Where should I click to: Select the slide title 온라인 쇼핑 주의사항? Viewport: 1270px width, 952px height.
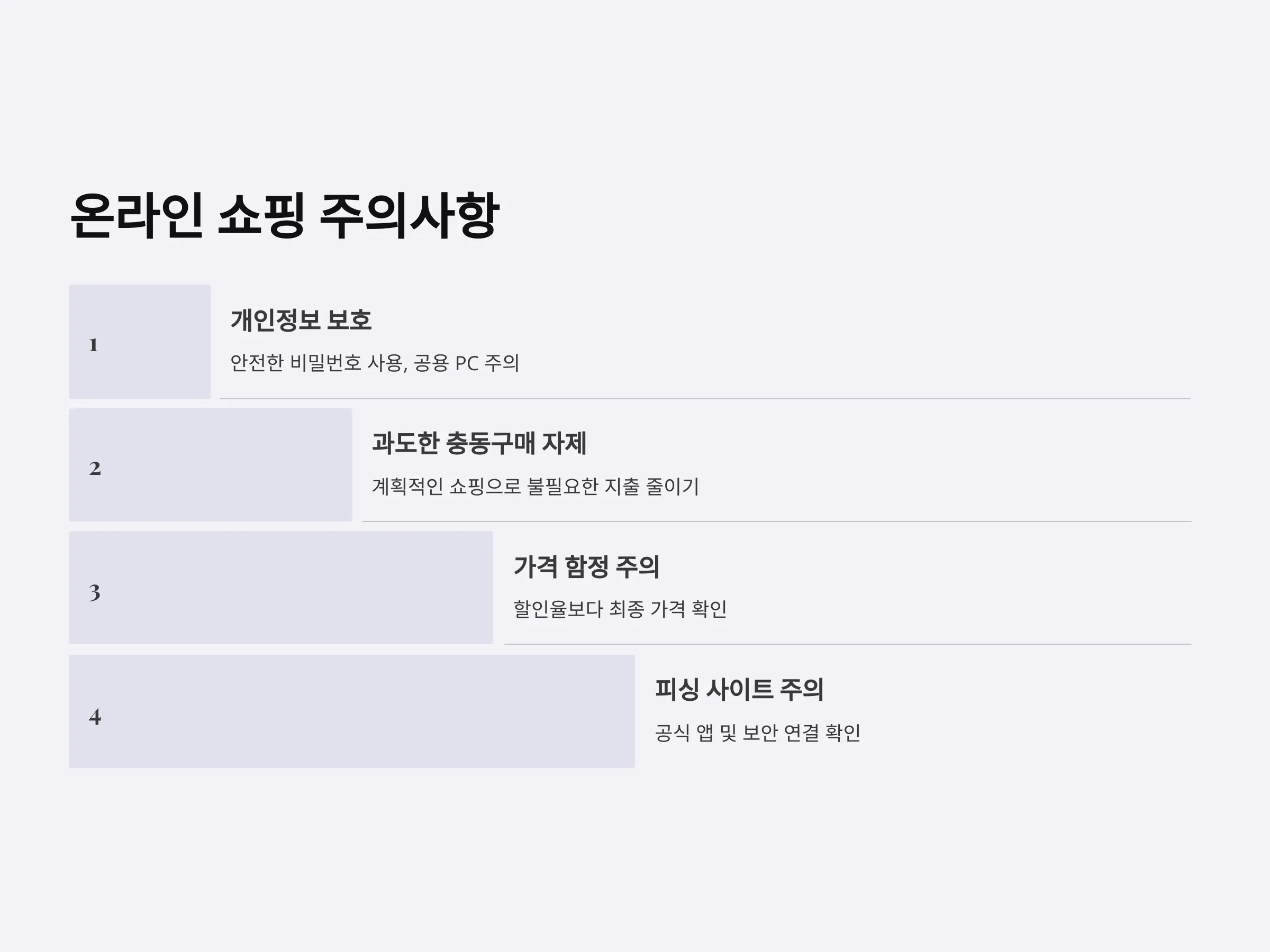click(x=285, y=215)
